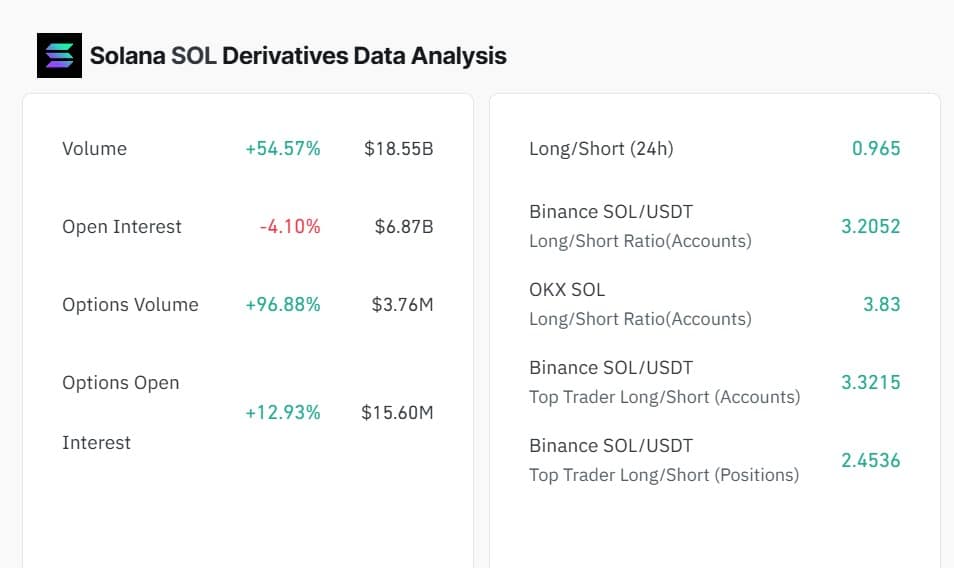Click the $6.87B open interest amount
The height and width of the screenshot is (568, 954).
[404, 227]
